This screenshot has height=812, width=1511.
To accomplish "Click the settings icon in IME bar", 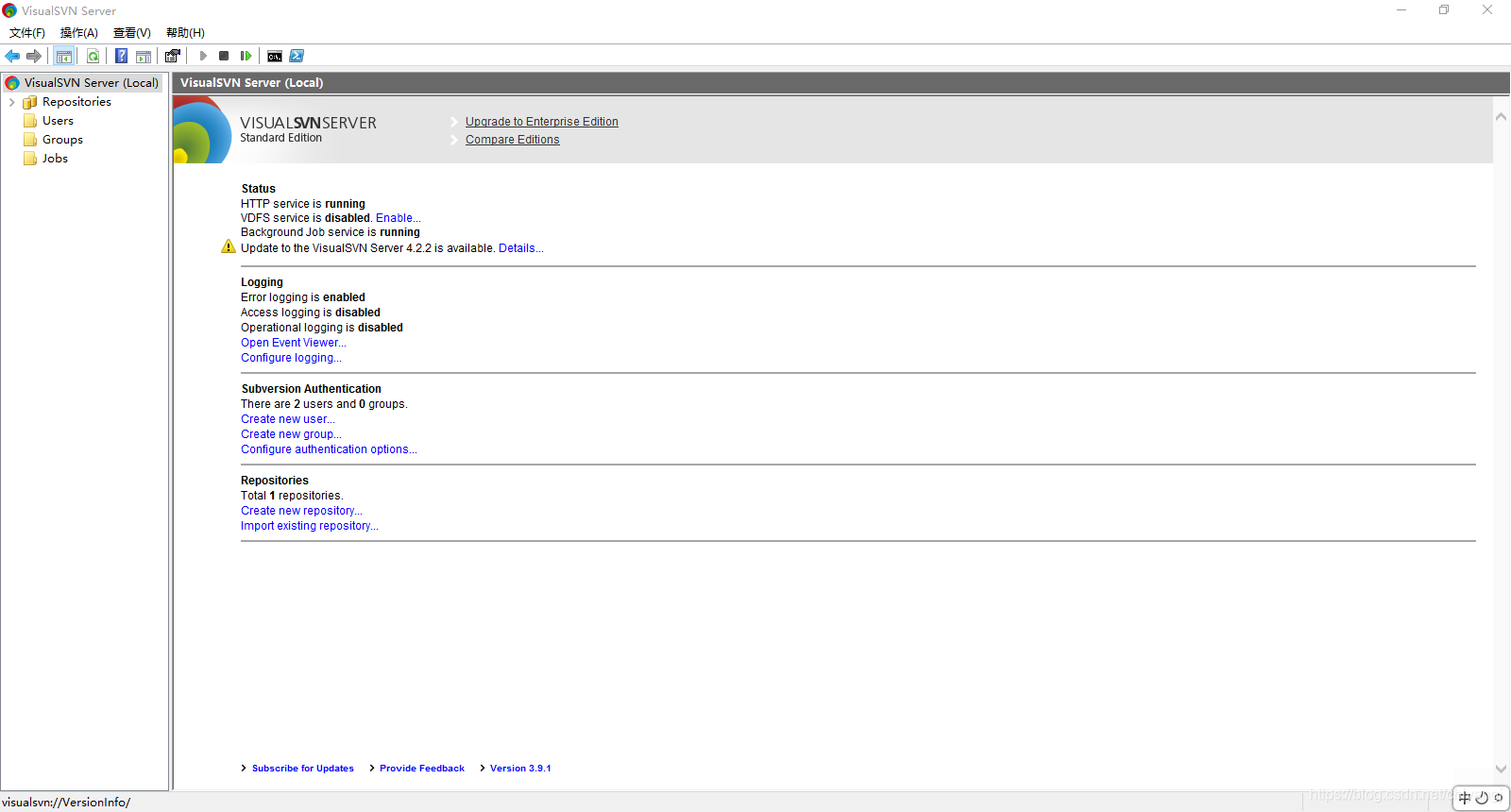I will (1499, 798).
